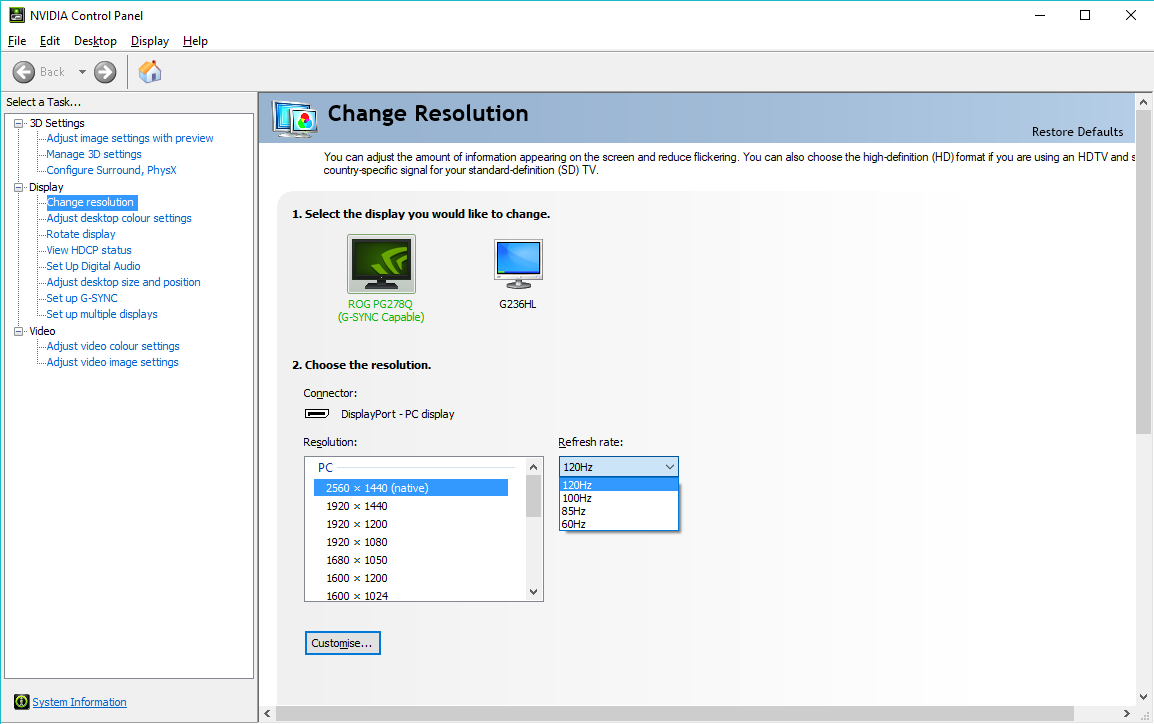This screenshot has width=1154, height=724.
Task: Open the File menu
Action: pyautogui.click(x=17, y=41)
